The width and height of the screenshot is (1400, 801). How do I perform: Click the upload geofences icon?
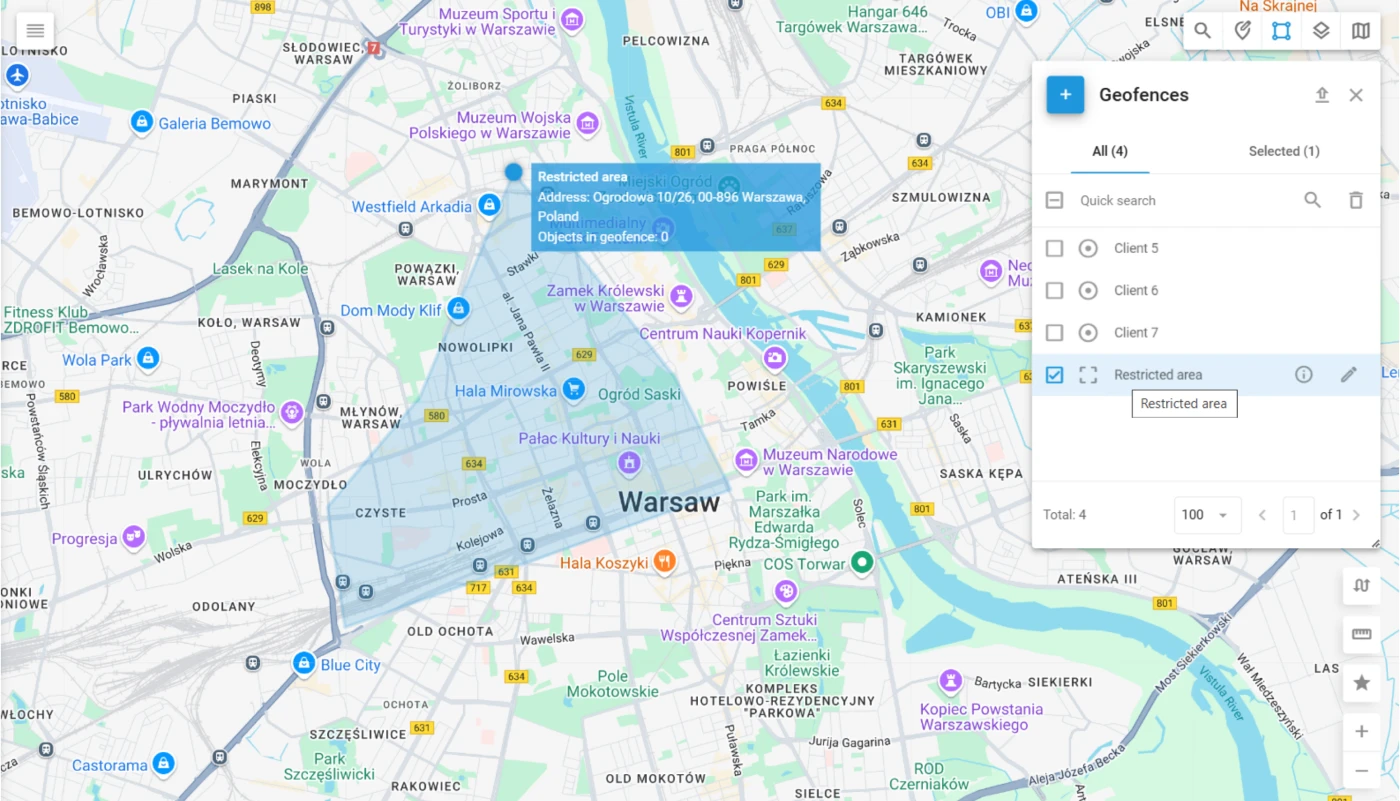click(1322, 95)
